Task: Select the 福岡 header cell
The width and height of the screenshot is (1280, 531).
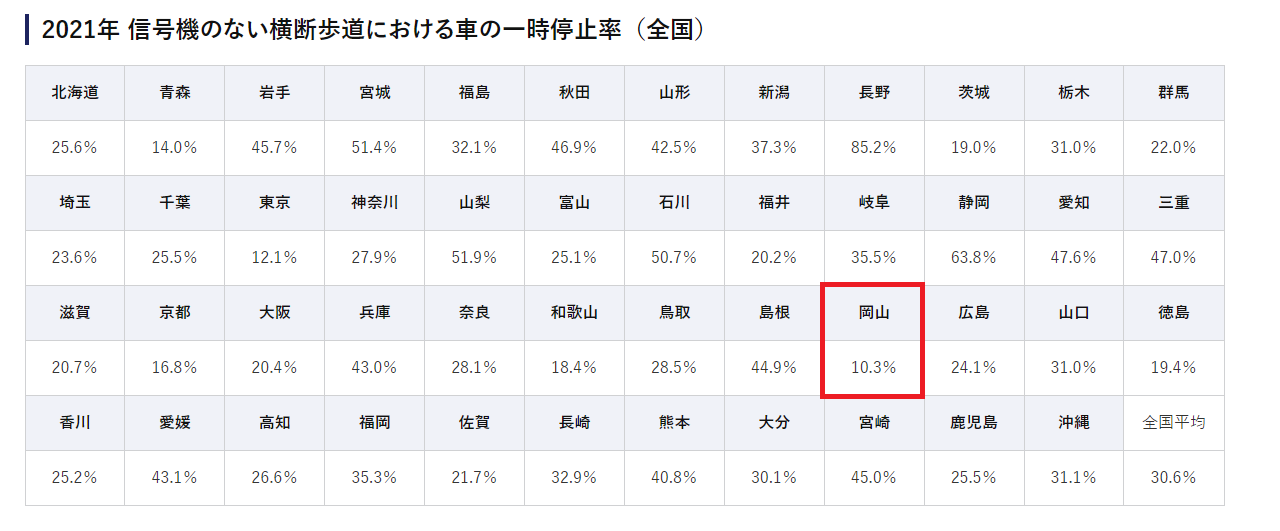Action: pyautogui.click(x=375, y=423)
